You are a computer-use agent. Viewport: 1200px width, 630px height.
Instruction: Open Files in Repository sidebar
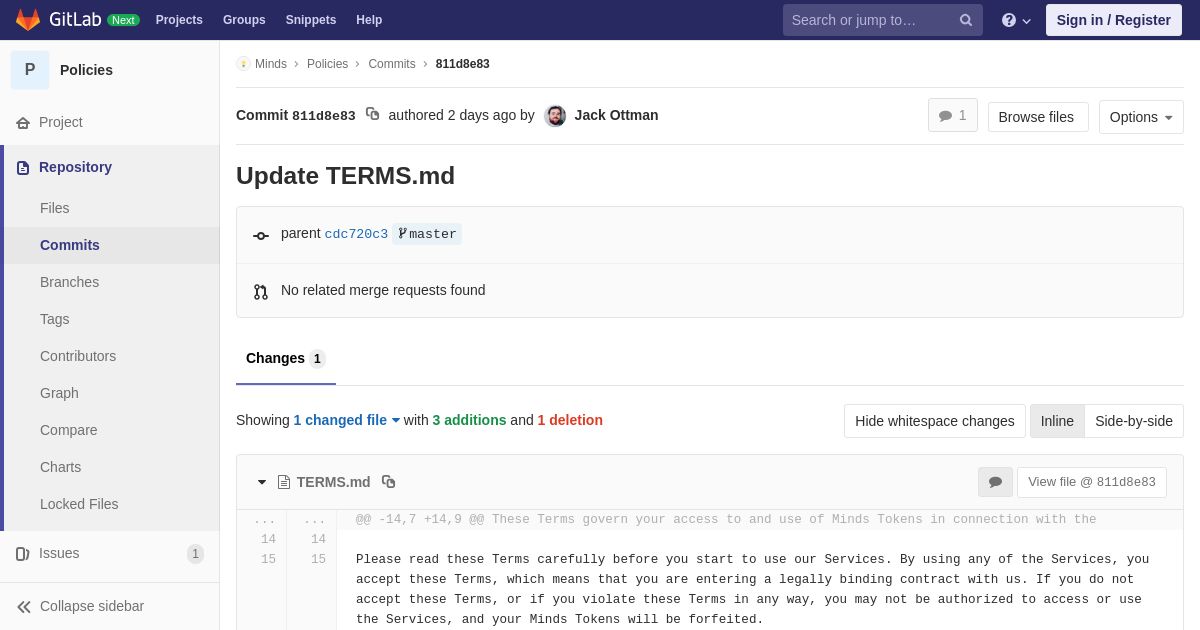pyautogui.click(x=55, y=208)
